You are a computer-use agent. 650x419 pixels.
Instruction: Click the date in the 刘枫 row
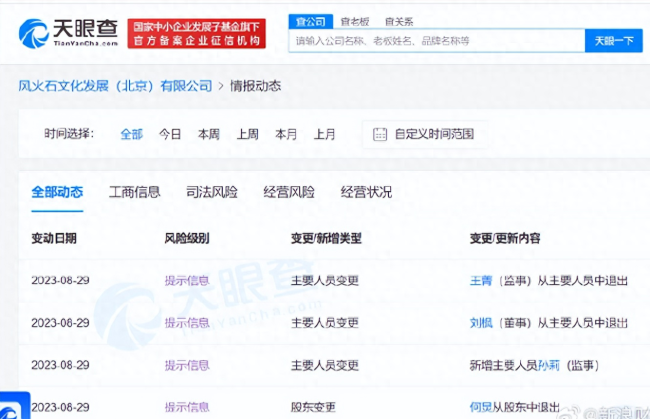61,323
